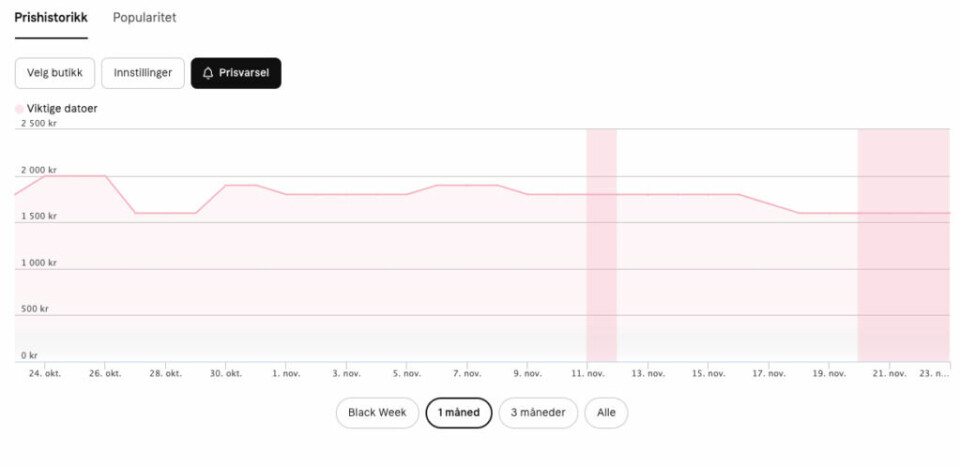Image resolution: width=960 pixels, height=466 pixels.
Task: Select the Prishistorikk tab
Action: (51, 18)
